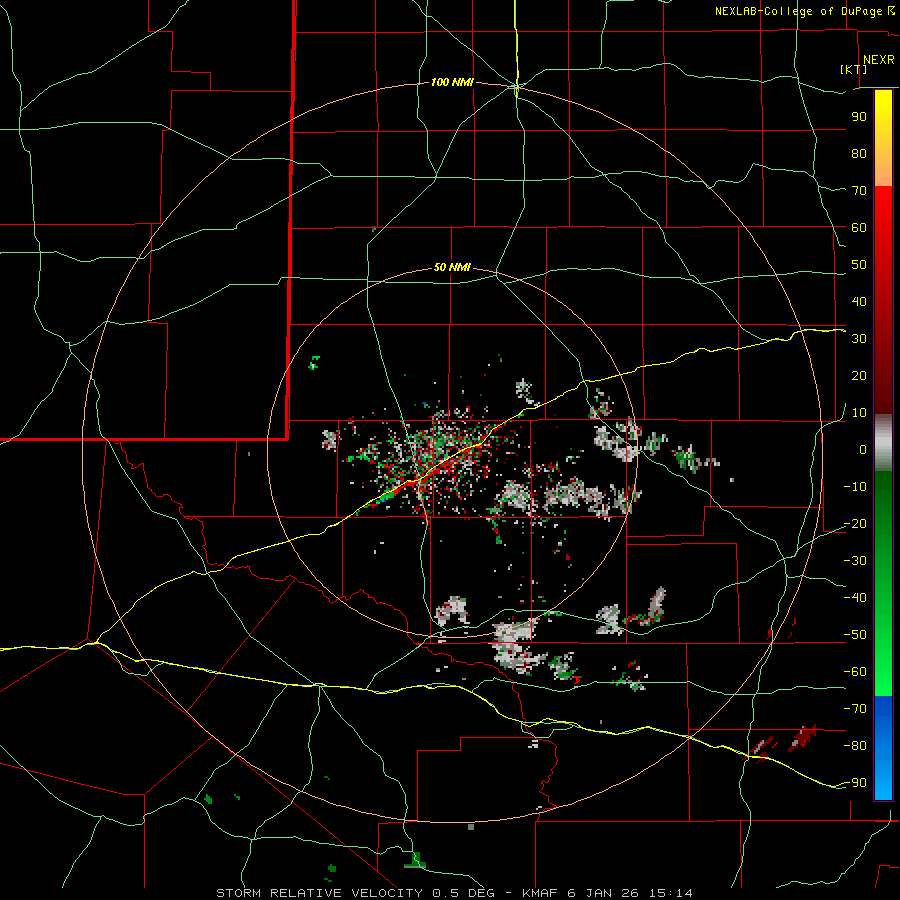Viewport: 900px width, 900px height.
Task: Click the NEXR label above the scale
Action: pyautogui.click(x=878, y=60)
